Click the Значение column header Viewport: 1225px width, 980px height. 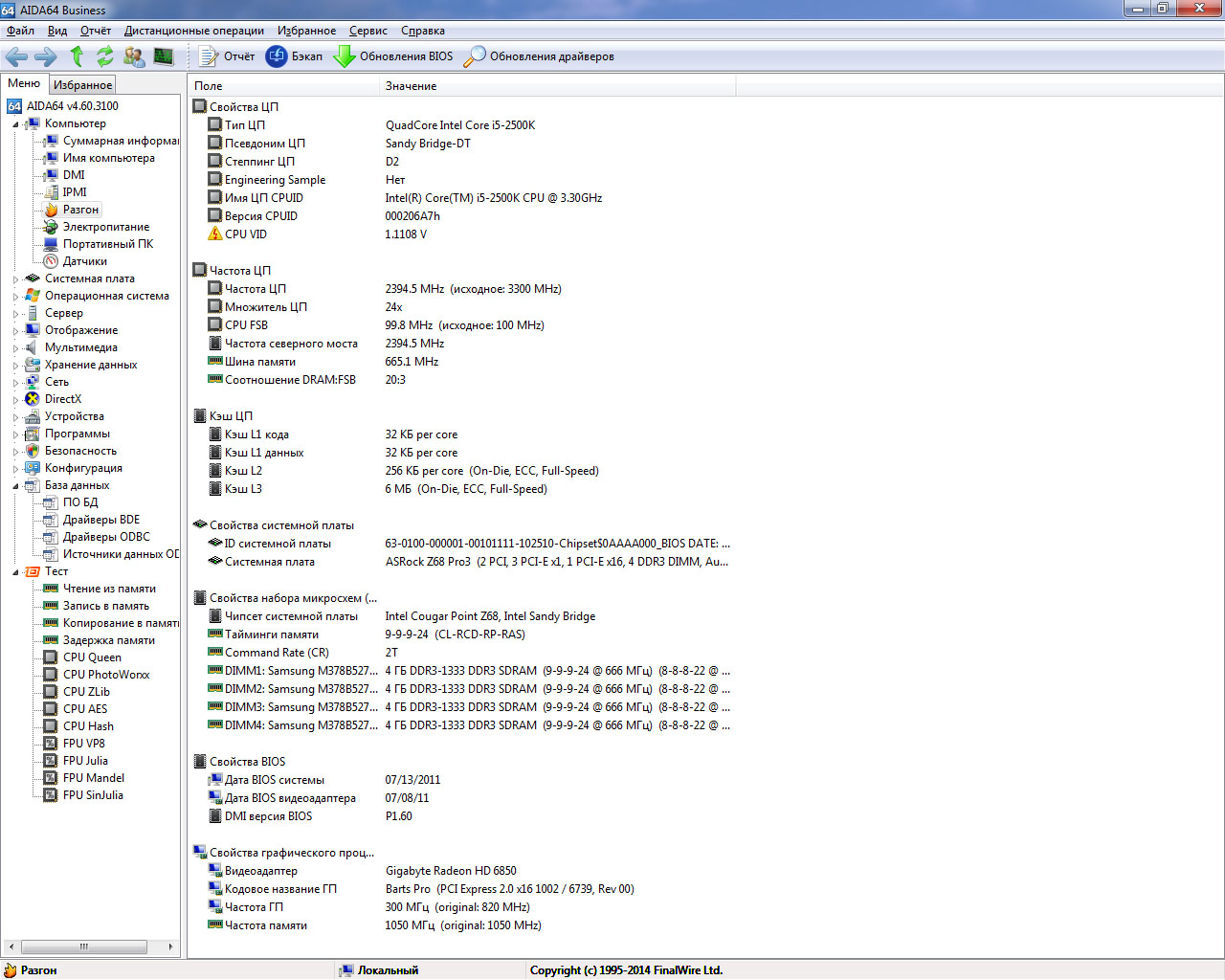click(558, 86)
